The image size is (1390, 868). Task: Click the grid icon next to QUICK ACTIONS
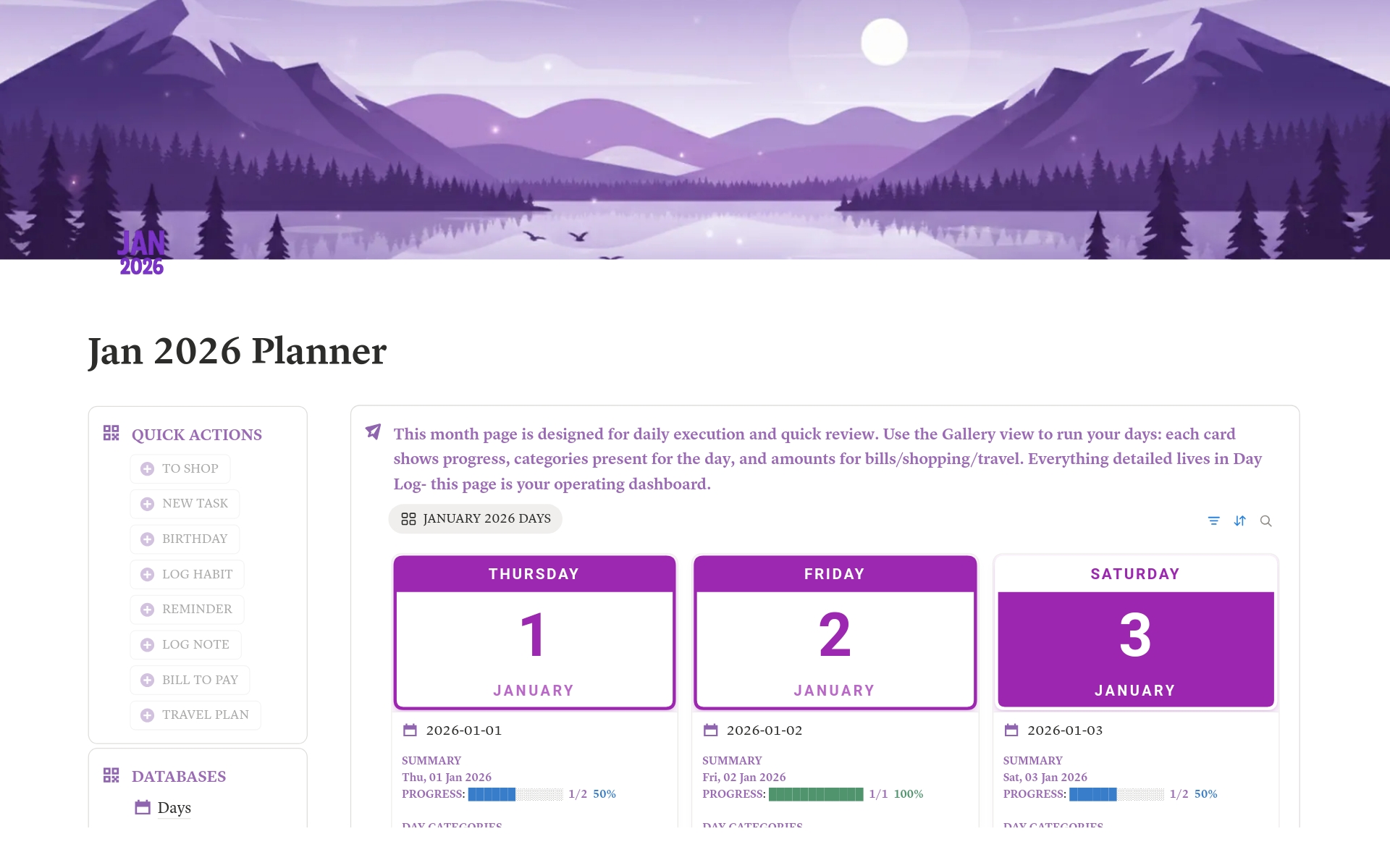112,433
